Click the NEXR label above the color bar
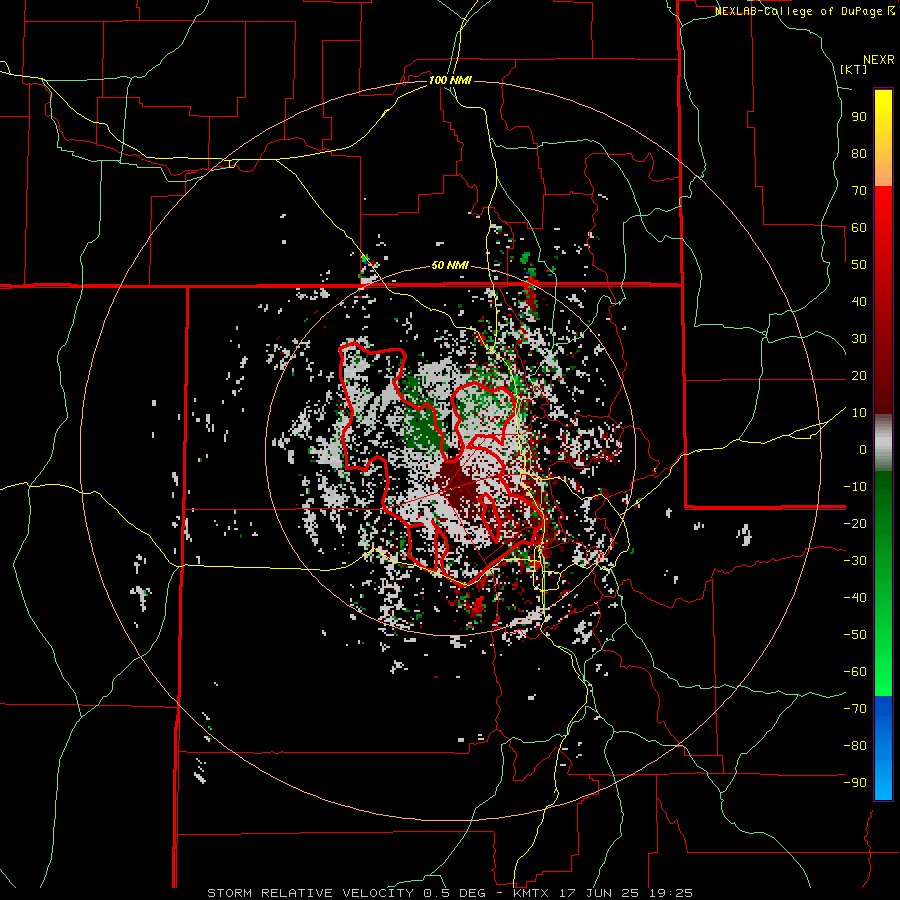Image resolution: width=900 pixels, height=900 pixels. click(879, 60)
